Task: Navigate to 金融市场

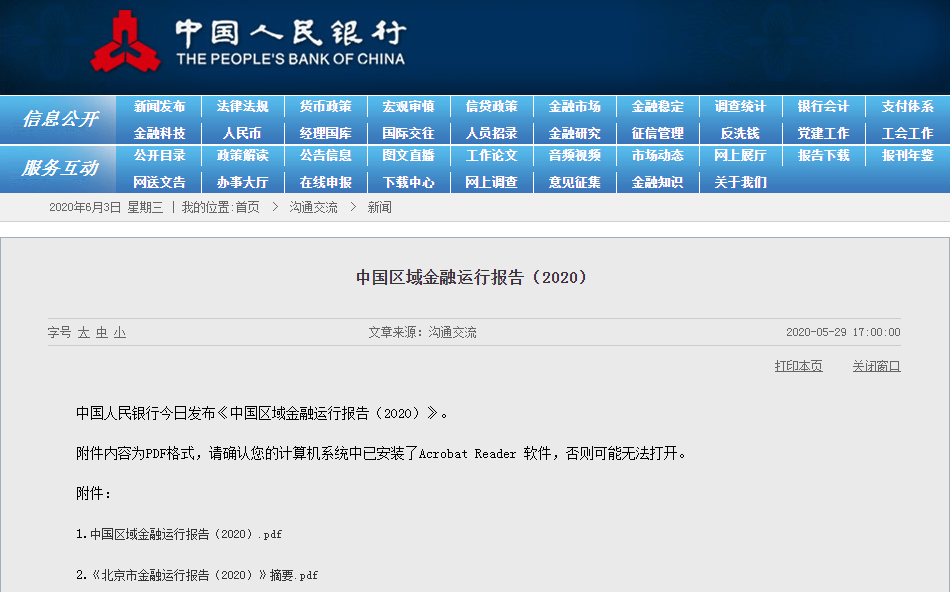Action: click(x=574, y=107)
